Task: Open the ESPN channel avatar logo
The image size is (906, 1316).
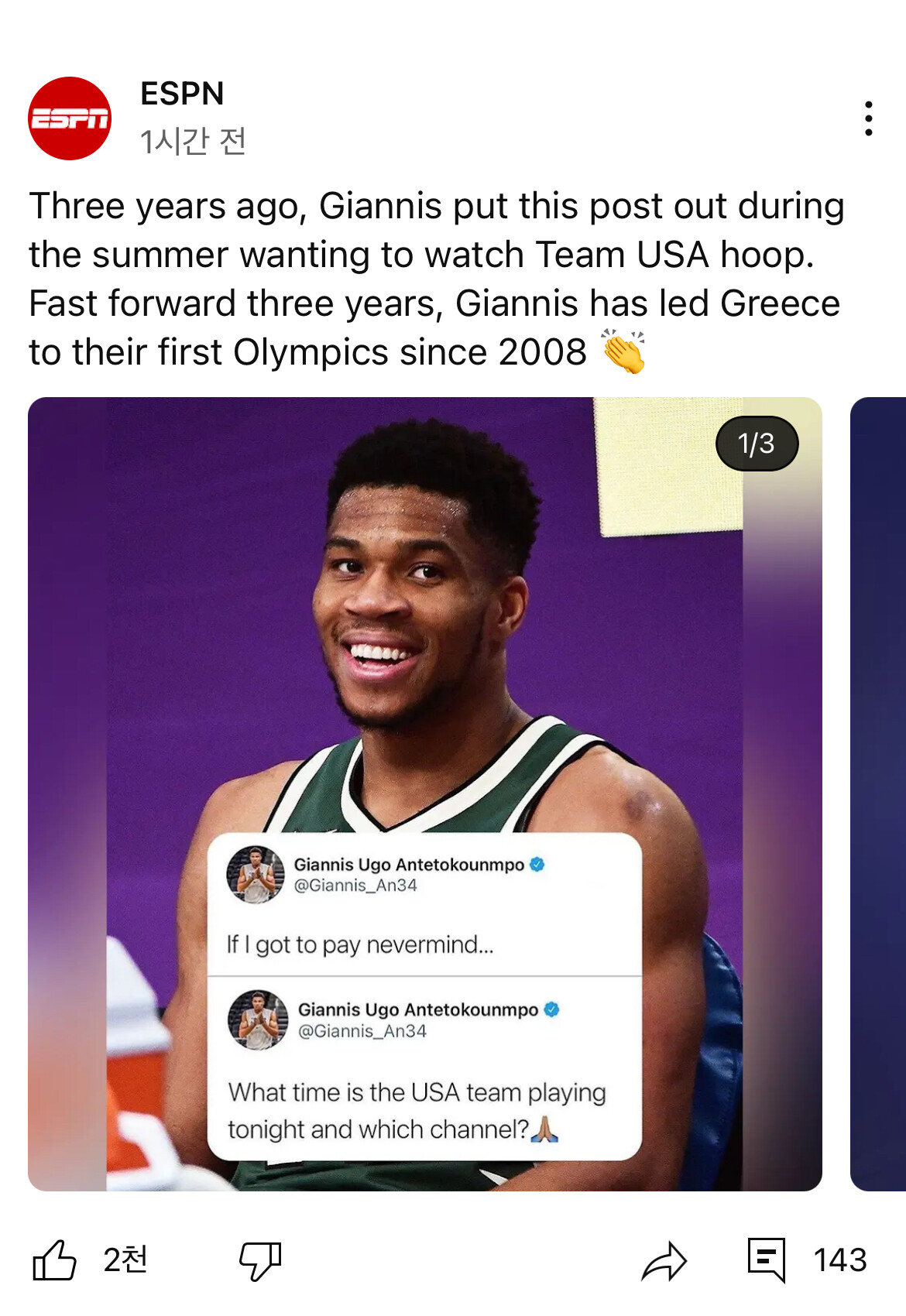Action: point(70,118)
